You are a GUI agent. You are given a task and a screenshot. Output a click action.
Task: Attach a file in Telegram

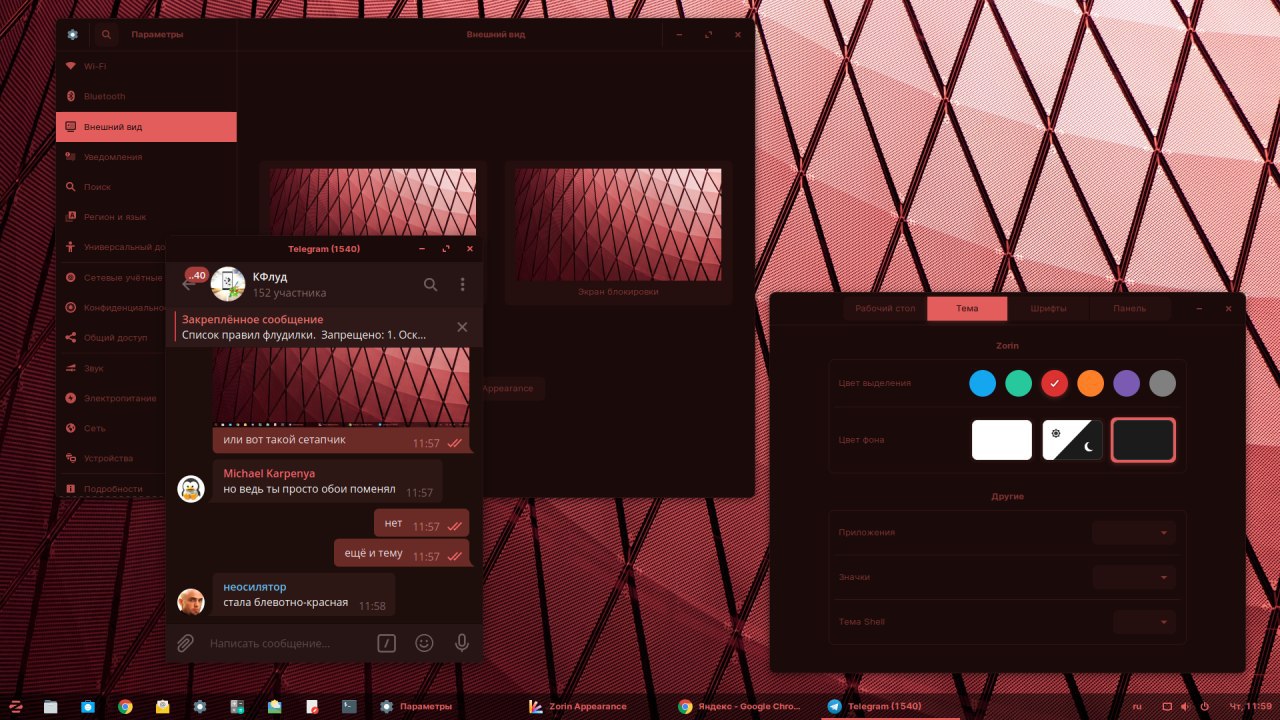[x=185, y=643]
